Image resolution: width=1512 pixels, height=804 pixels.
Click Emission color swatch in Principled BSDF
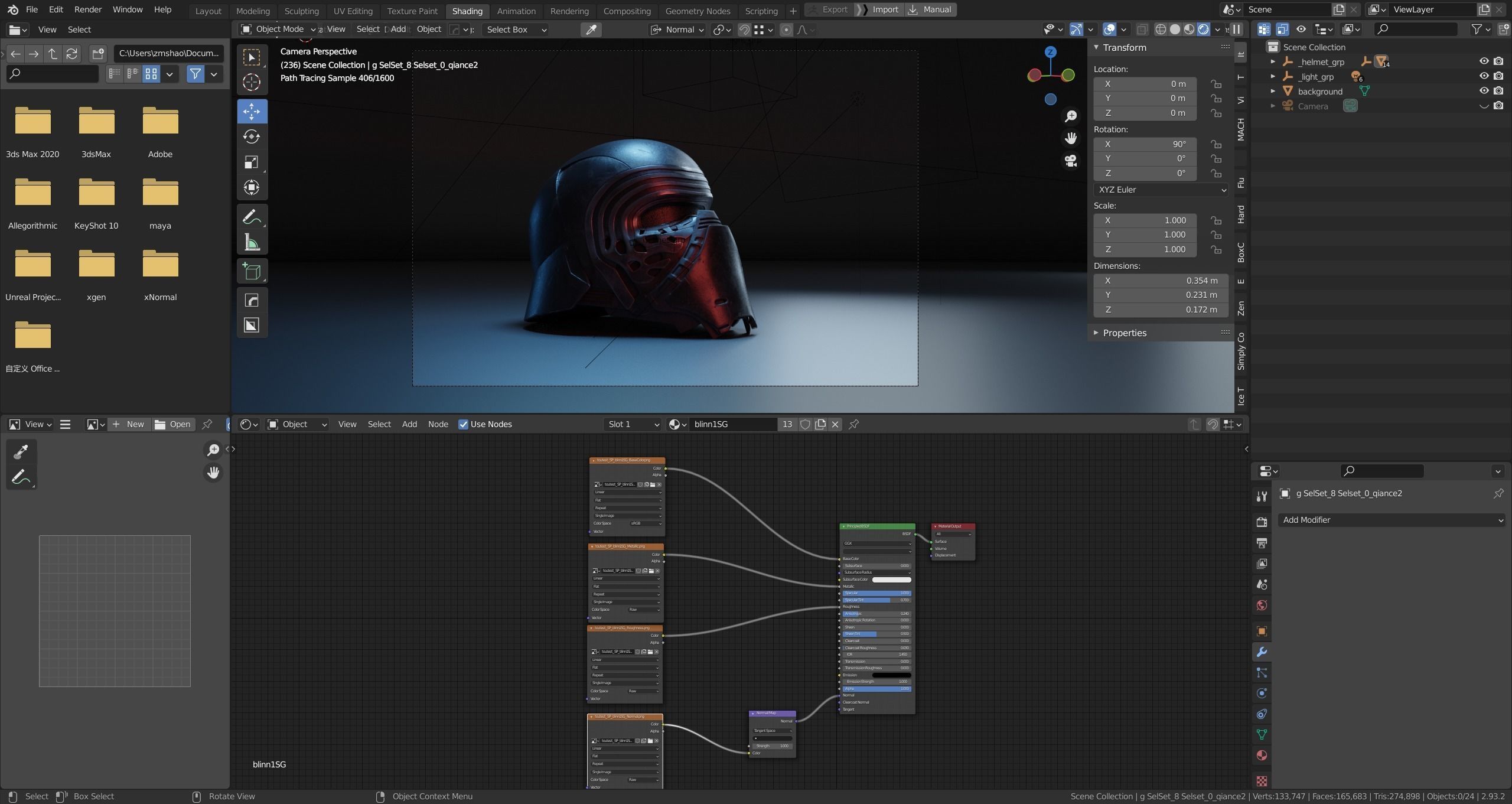click(x=892, y=675)
